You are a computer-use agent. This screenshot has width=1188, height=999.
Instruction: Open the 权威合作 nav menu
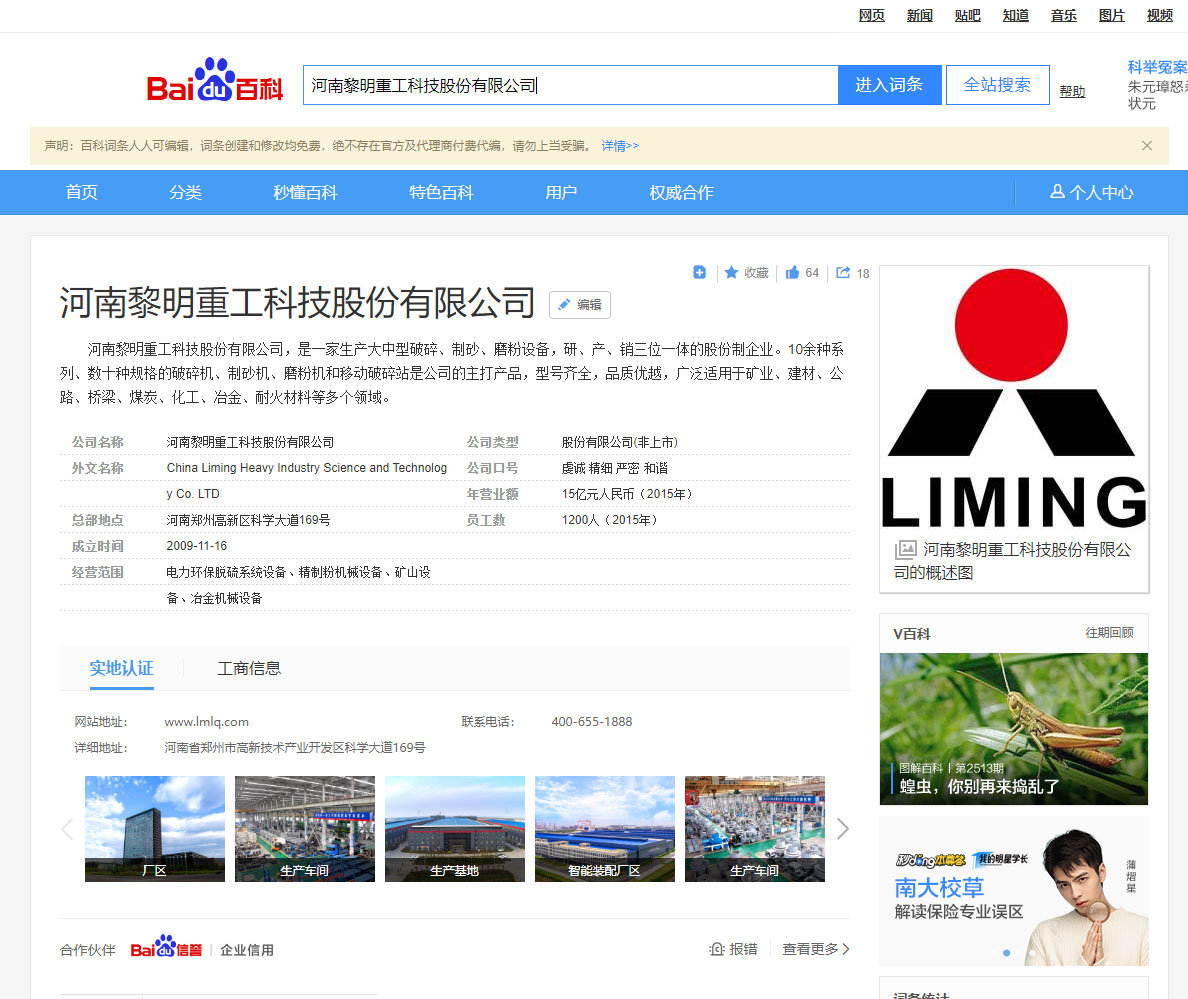click(681, 192)
